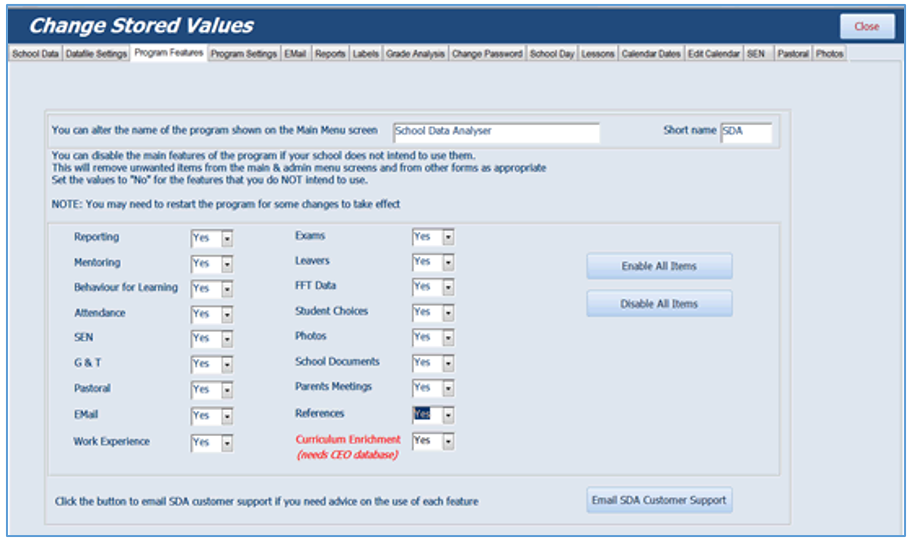The width and height of the screenshot is (912, 543).
Task: Click the Reporting label text
Action: [97, 237]
